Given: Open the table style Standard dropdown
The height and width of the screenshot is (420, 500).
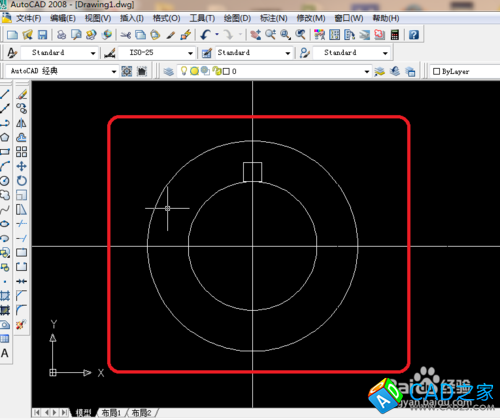Looking at the screenshot, I should (x=254, y=53).
